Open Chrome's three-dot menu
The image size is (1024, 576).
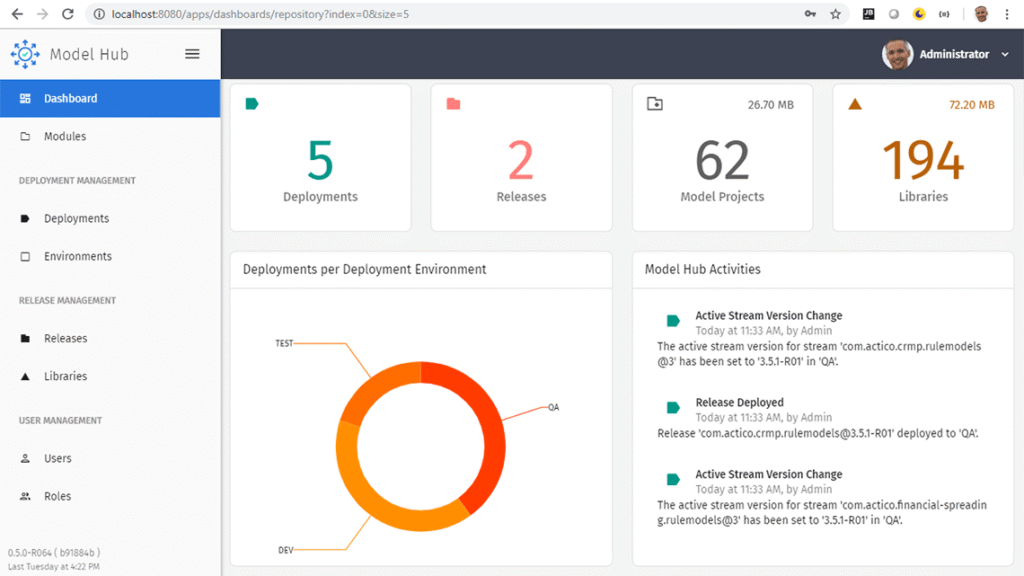[1004, 14]
